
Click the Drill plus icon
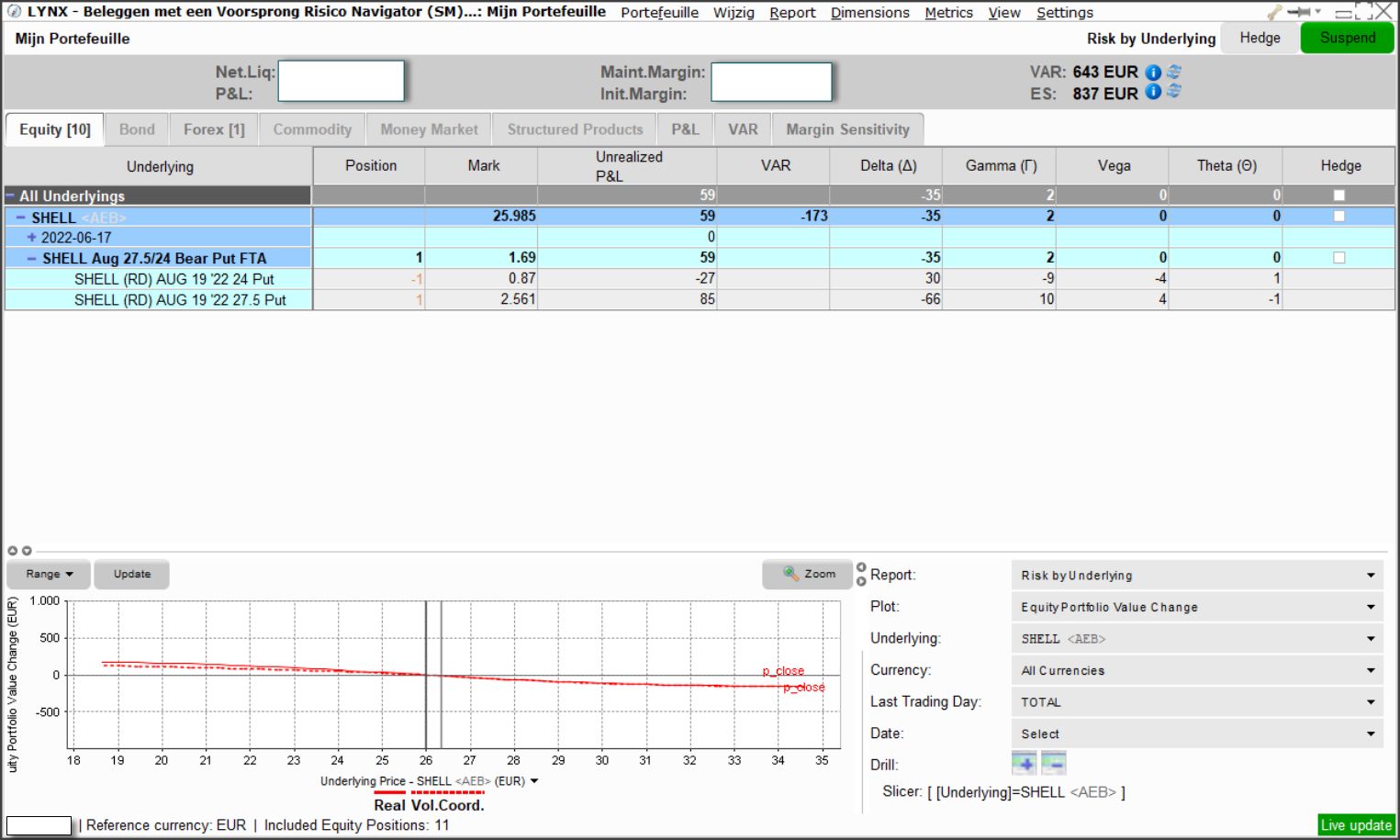(x=1024, y=764)
